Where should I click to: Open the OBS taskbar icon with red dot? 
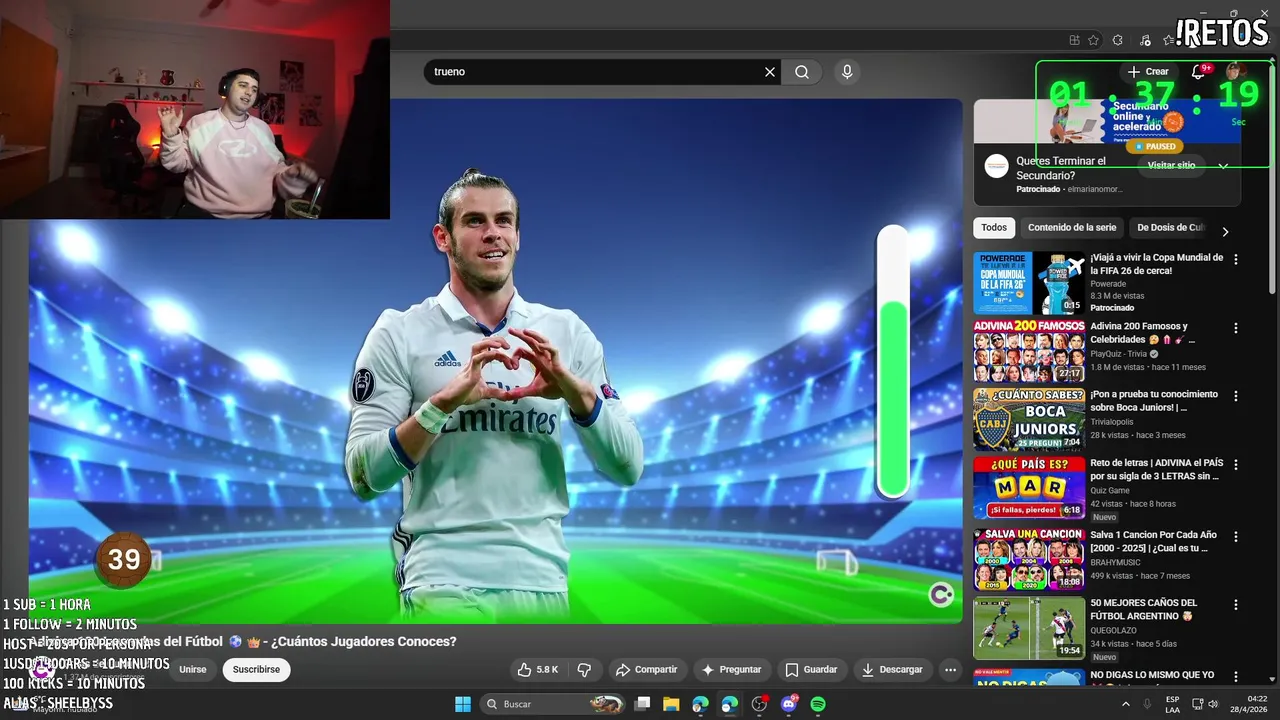[x=759, y=704]
